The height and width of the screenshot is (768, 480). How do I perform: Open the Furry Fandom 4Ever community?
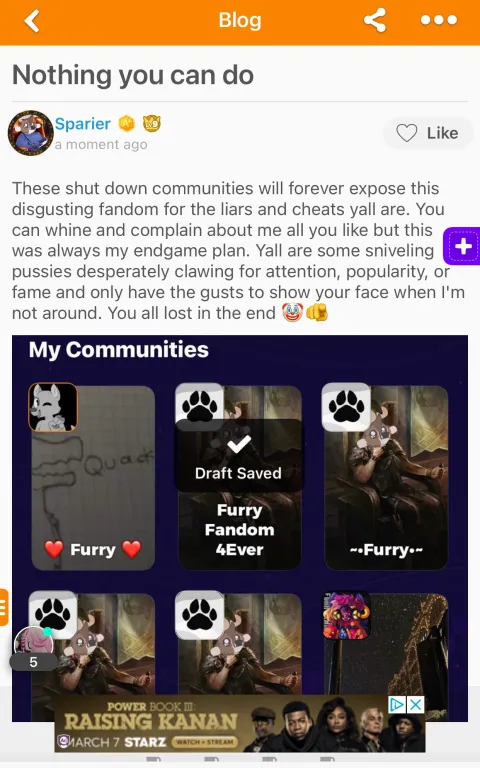point(239,530)
